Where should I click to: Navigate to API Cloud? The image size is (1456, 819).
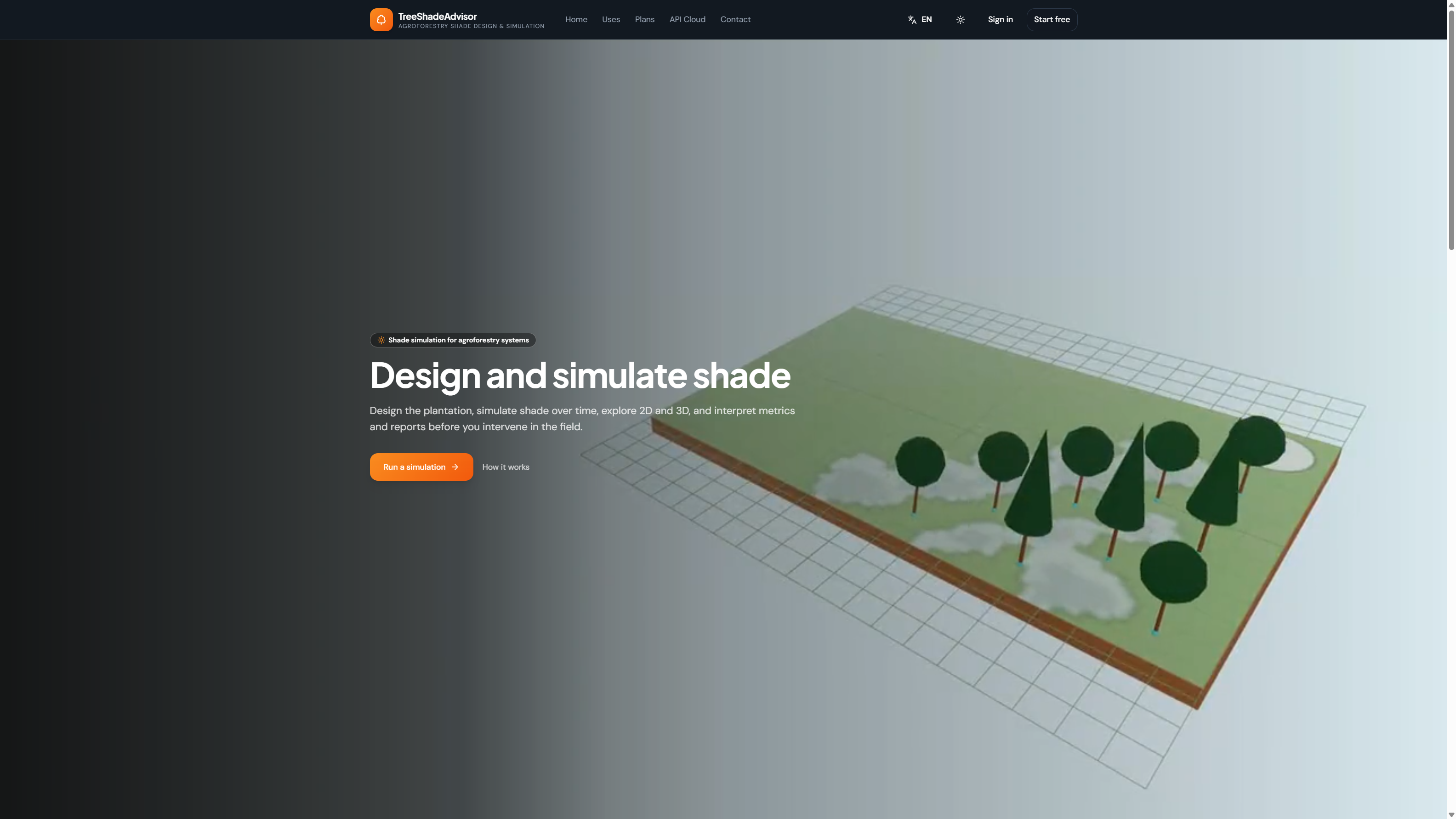687,20
